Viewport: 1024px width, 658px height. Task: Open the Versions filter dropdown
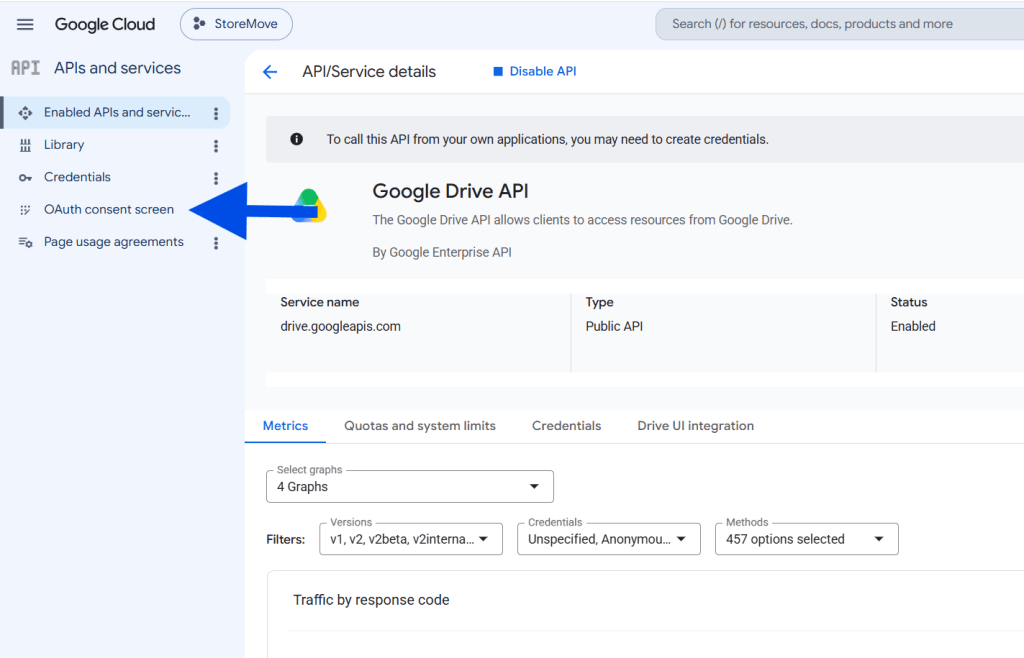pos(411,539)
